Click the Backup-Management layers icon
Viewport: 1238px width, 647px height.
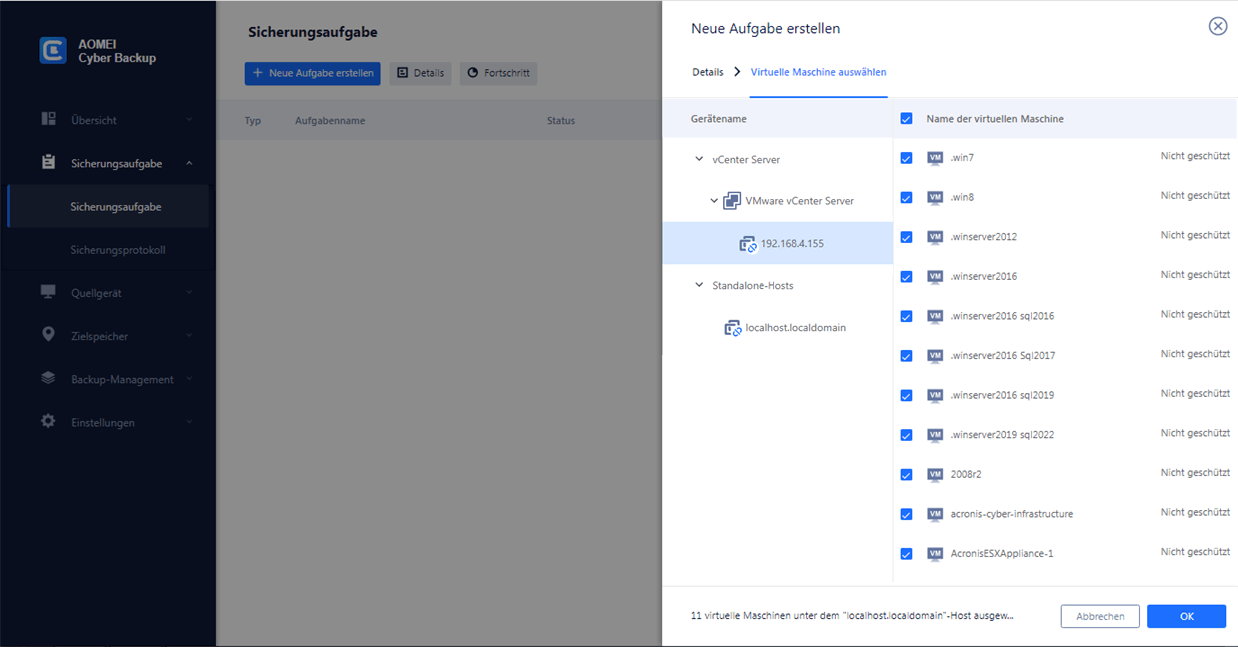pyautogui.click(x=48, y=378)
